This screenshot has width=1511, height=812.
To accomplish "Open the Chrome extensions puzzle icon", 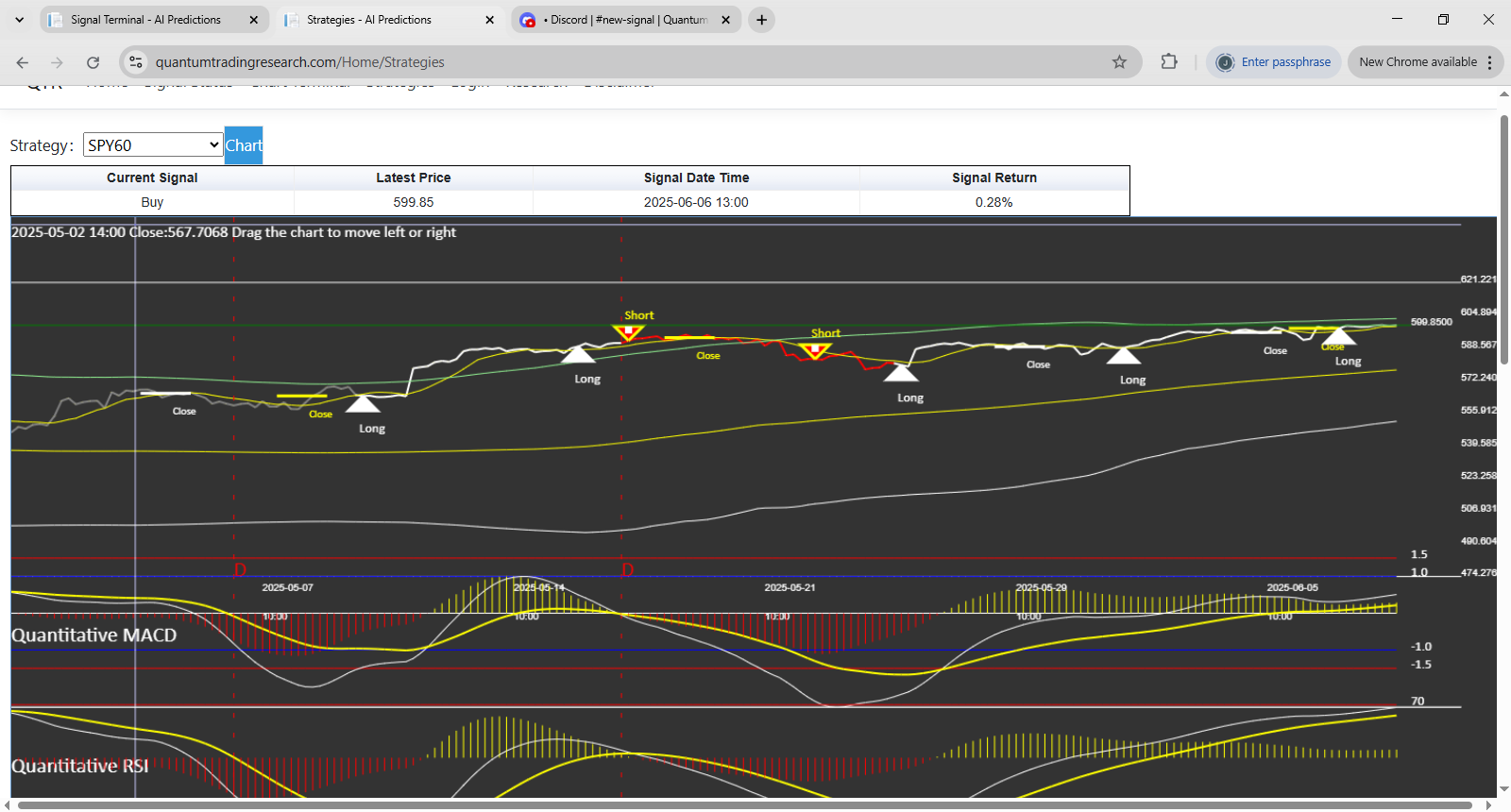I will [x=1169, y=62].
